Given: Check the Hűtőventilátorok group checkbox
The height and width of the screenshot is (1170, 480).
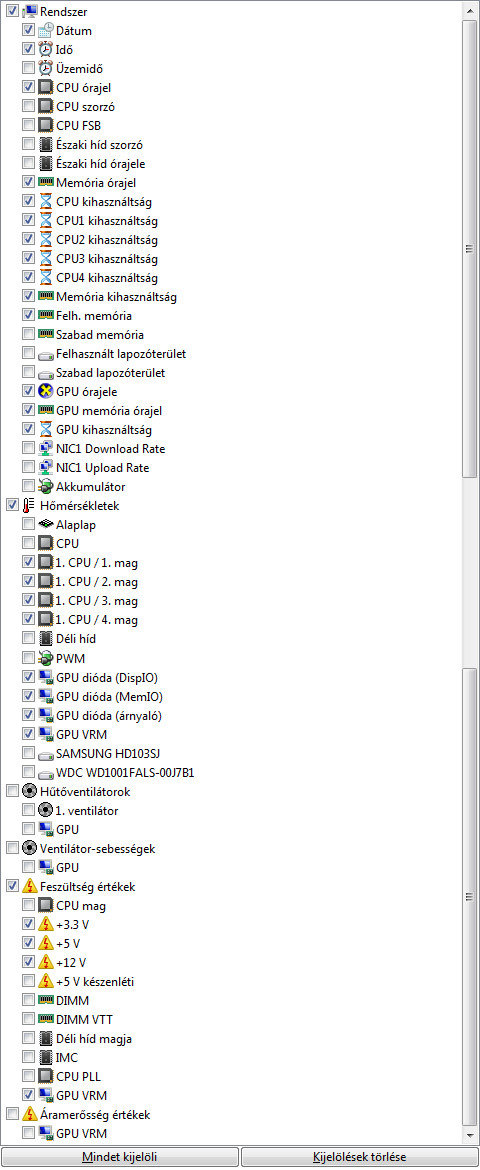Looking at the screenshot, I should [x=12, y=791].
